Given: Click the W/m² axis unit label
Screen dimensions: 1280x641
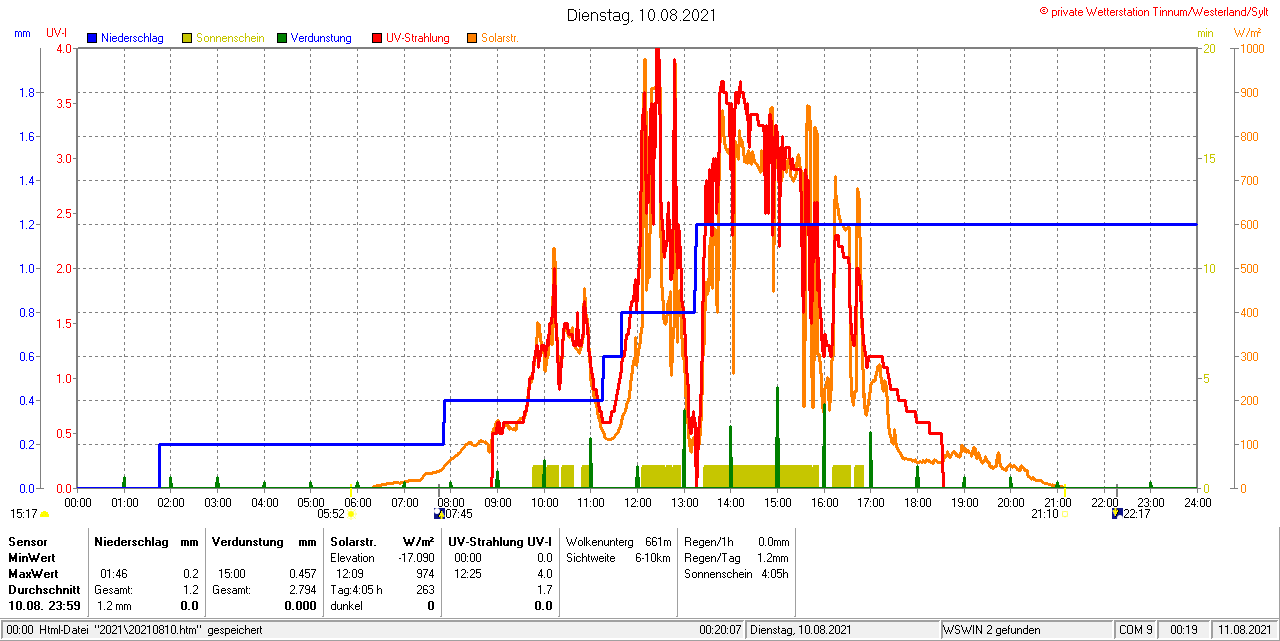Looking at the screenshot, I should coord(1248,33).
